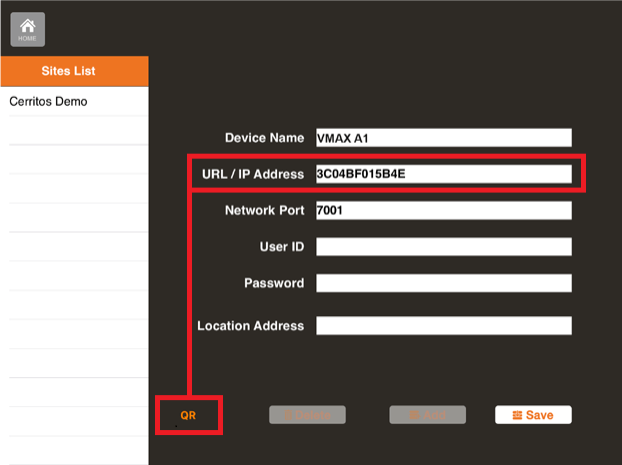Image resolution: width=622 pixels, height=465 pixels.
Task: Click the empty User ID field
Action: point(443,246)
